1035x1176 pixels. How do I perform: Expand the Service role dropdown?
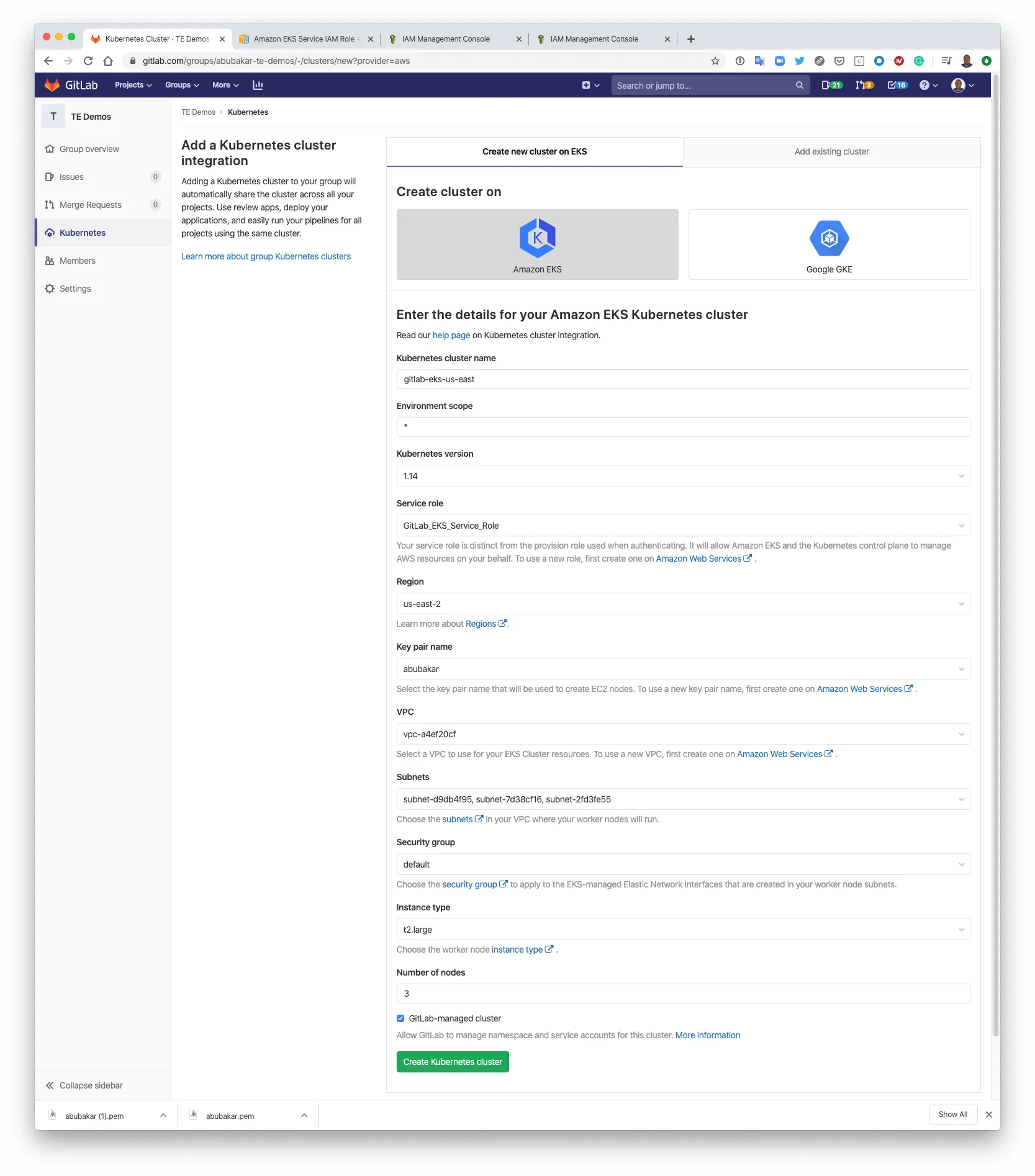click(x=682, y=526)
